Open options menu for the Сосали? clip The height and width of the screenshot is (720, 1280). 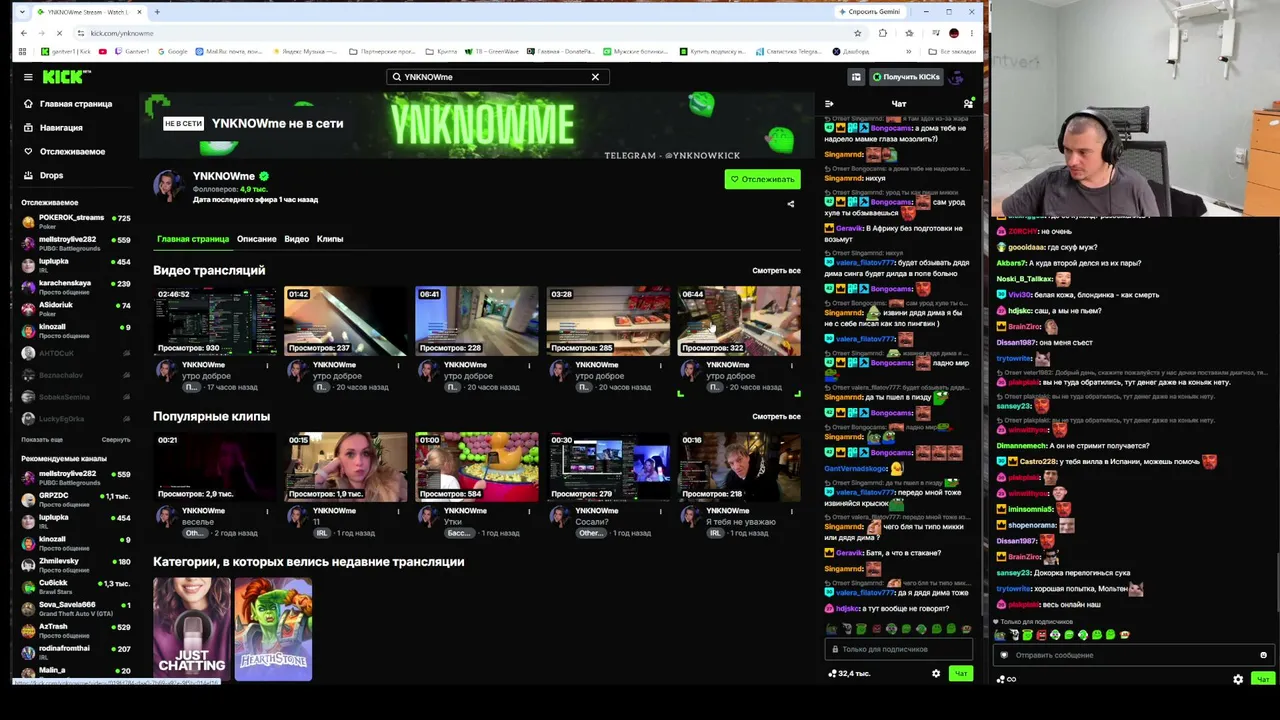pos(660,512)
